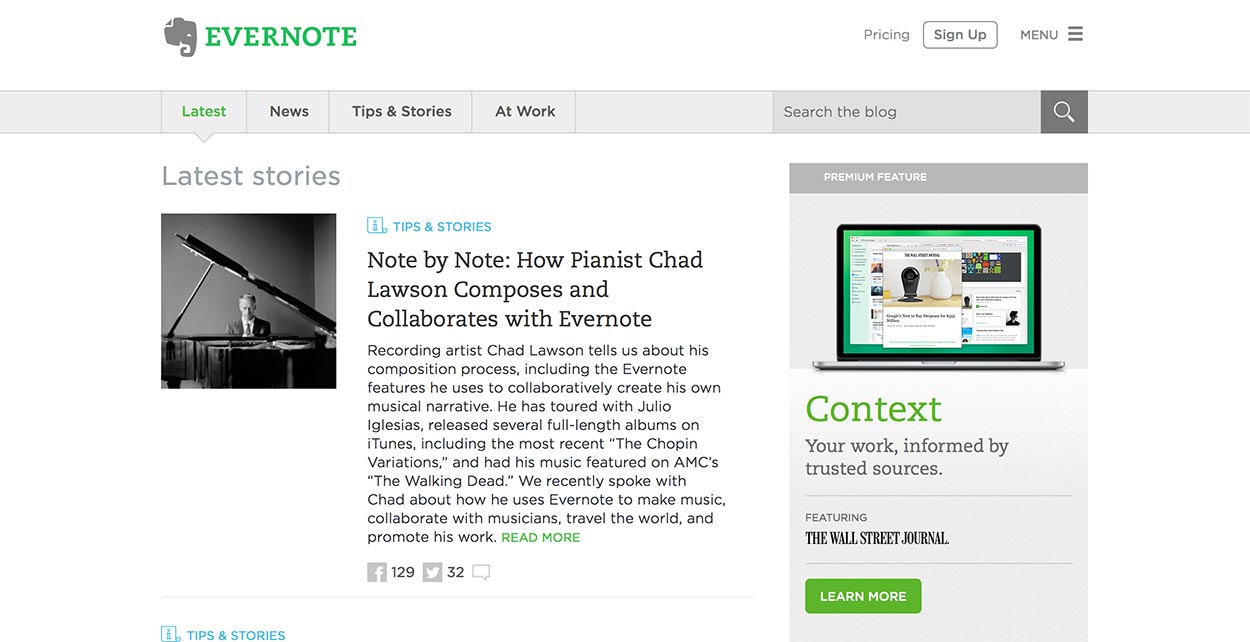Select the Latest tab
The height and width of the screenshot is (642, 1250).
(204, 112)
